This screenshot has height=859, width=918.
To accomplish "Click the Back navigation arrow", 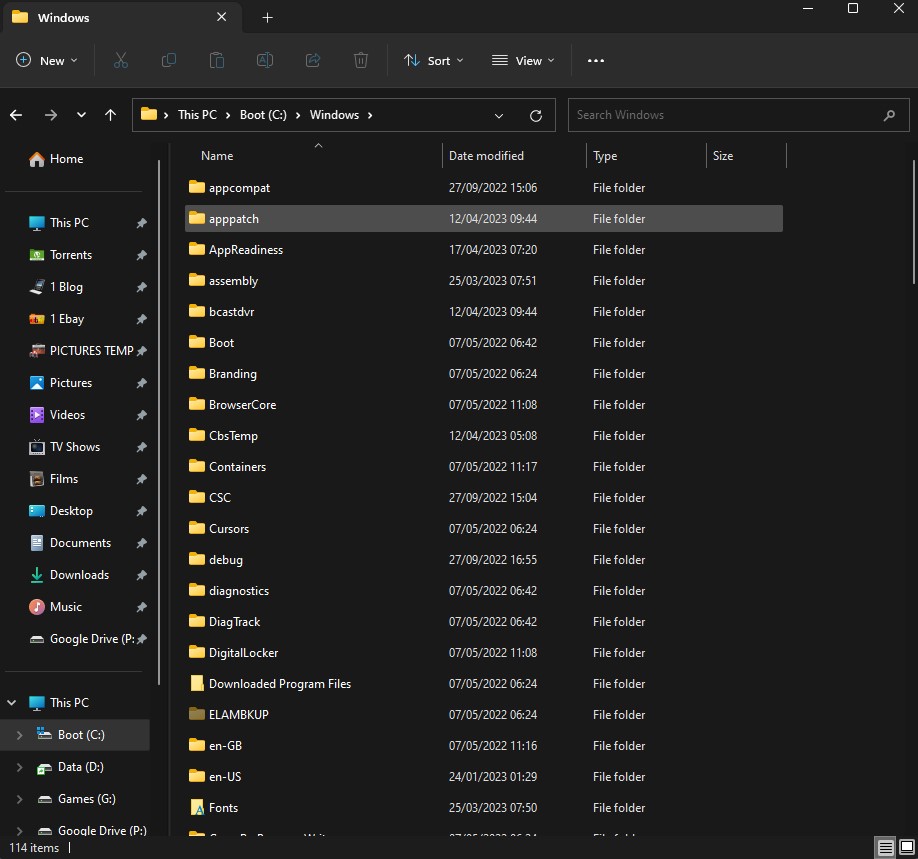I will coord(16,115).
